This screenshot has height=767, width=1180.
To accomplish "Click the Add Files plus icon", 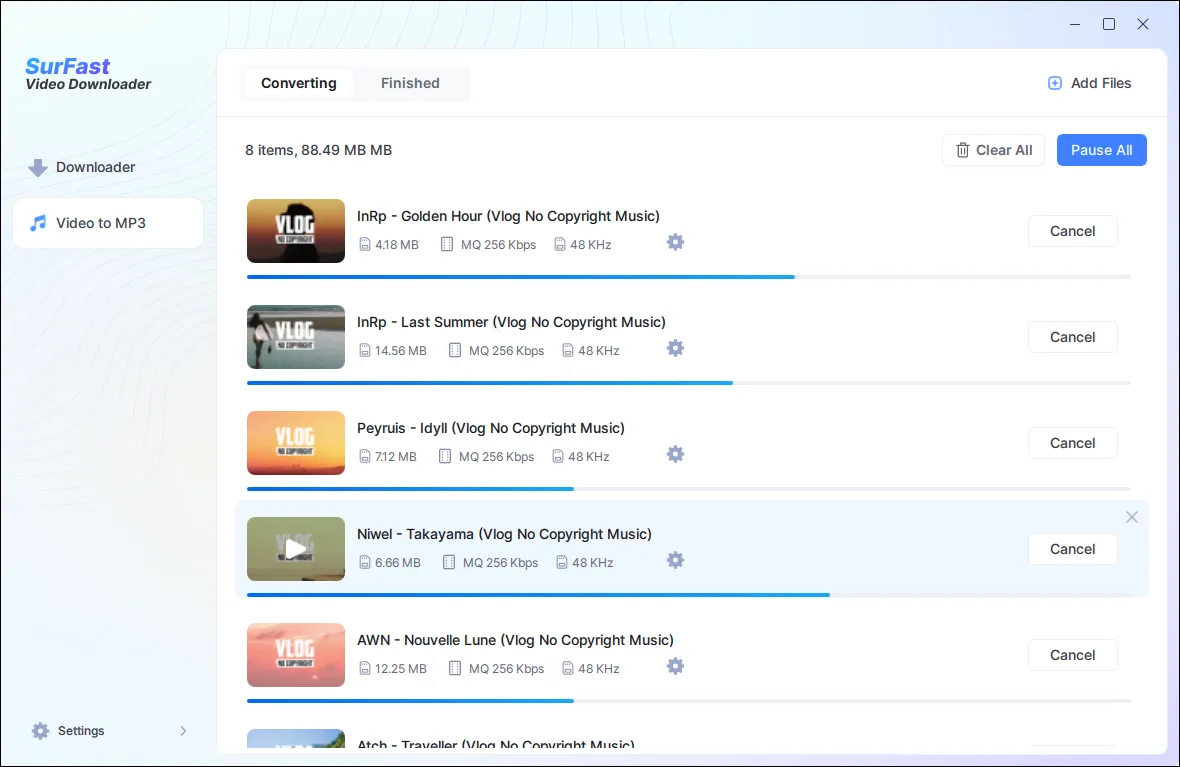I will click(x=1054, y=83).
